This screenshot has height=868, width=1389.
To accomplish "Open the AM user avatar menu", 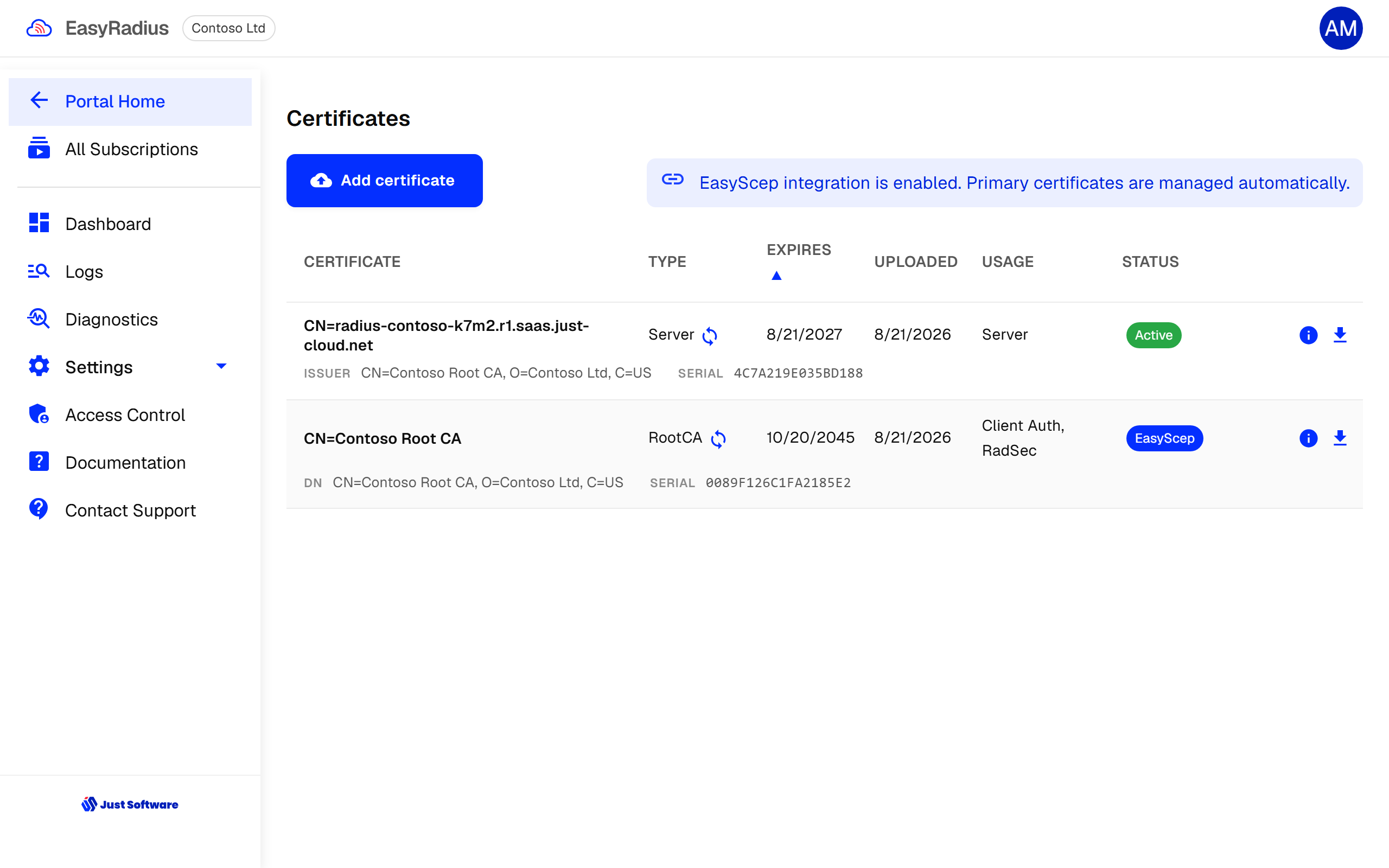I will coord(1341,28).
